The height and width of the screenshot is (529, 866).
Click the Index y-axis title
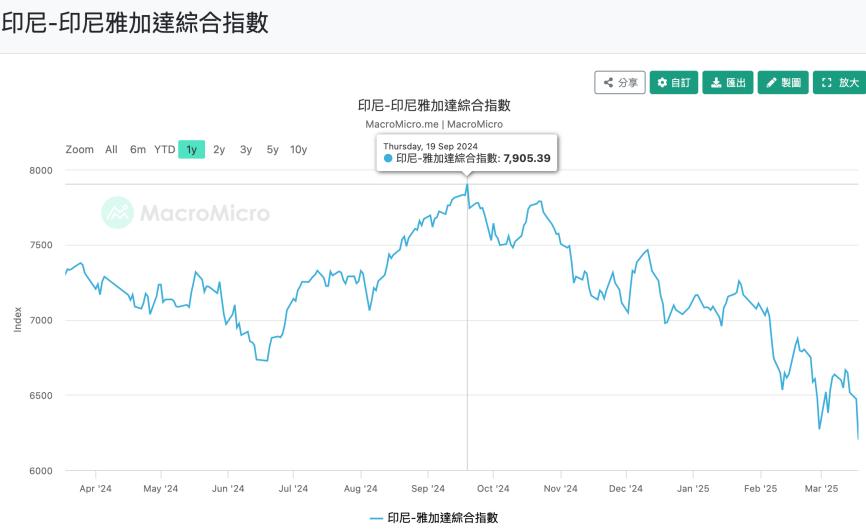pos(18,320)
